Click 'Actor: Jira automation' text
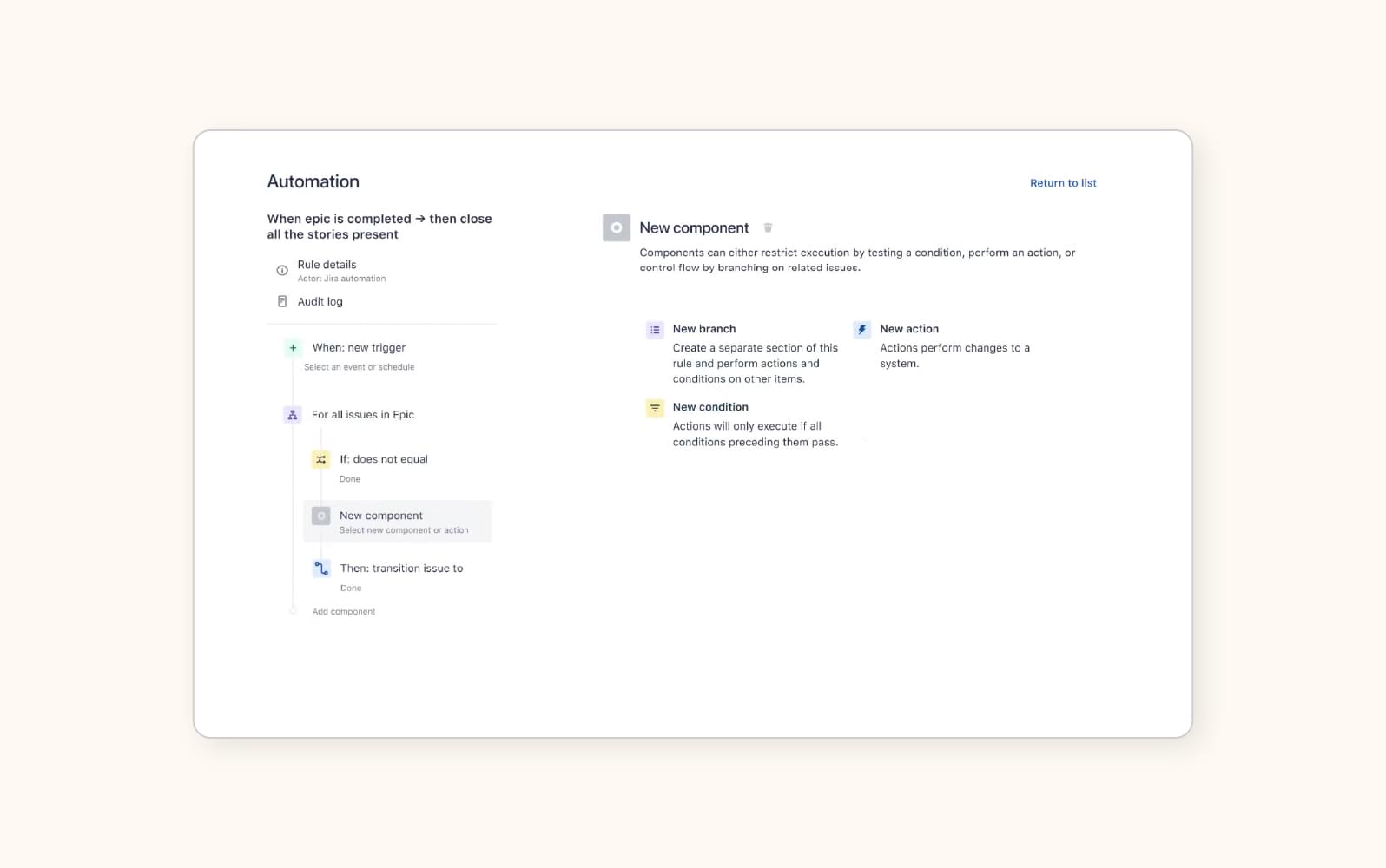Image resolution: width=1386 pixels, height=868 pixels. click(341, 279)
